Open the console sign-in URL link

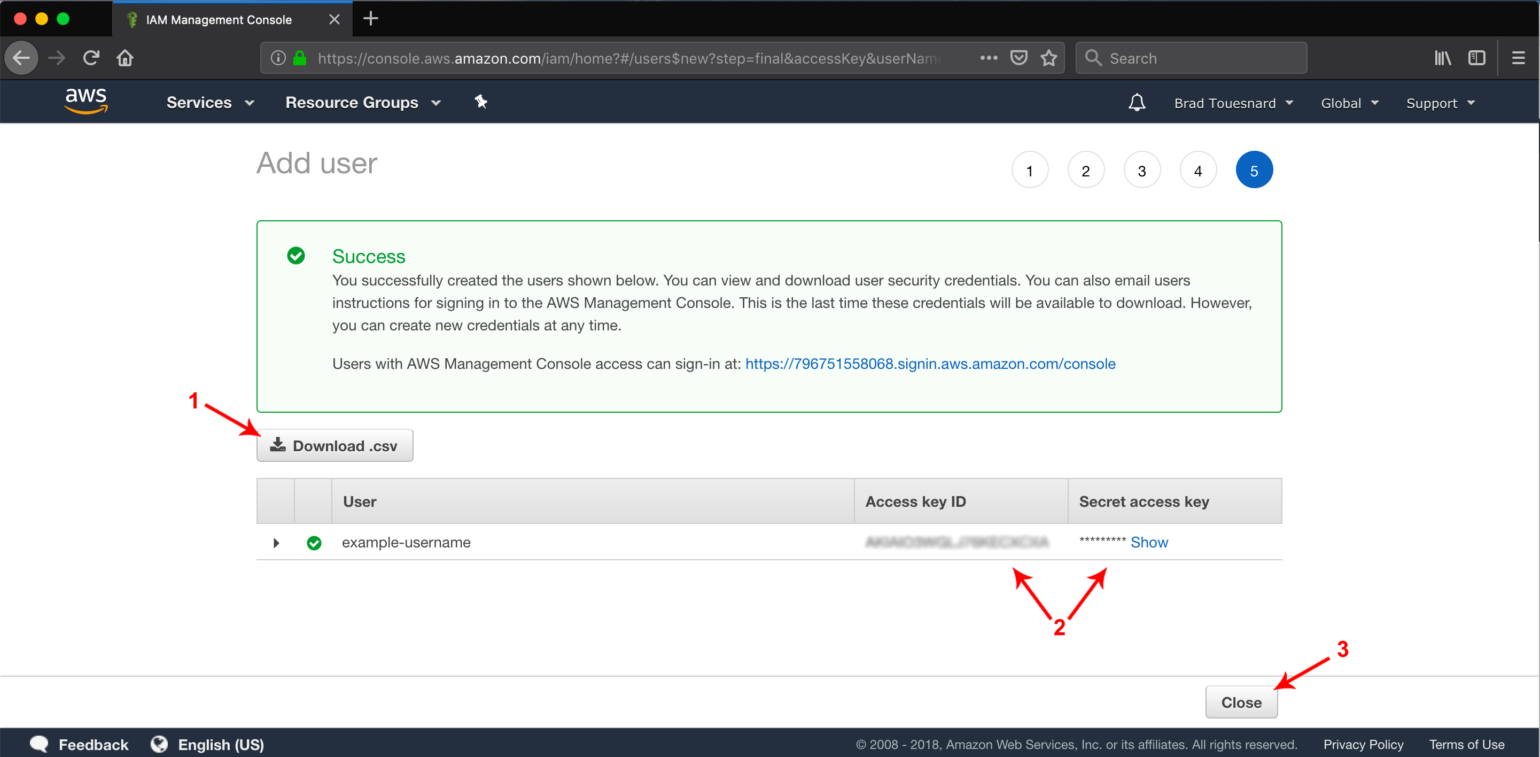[930, 364]
